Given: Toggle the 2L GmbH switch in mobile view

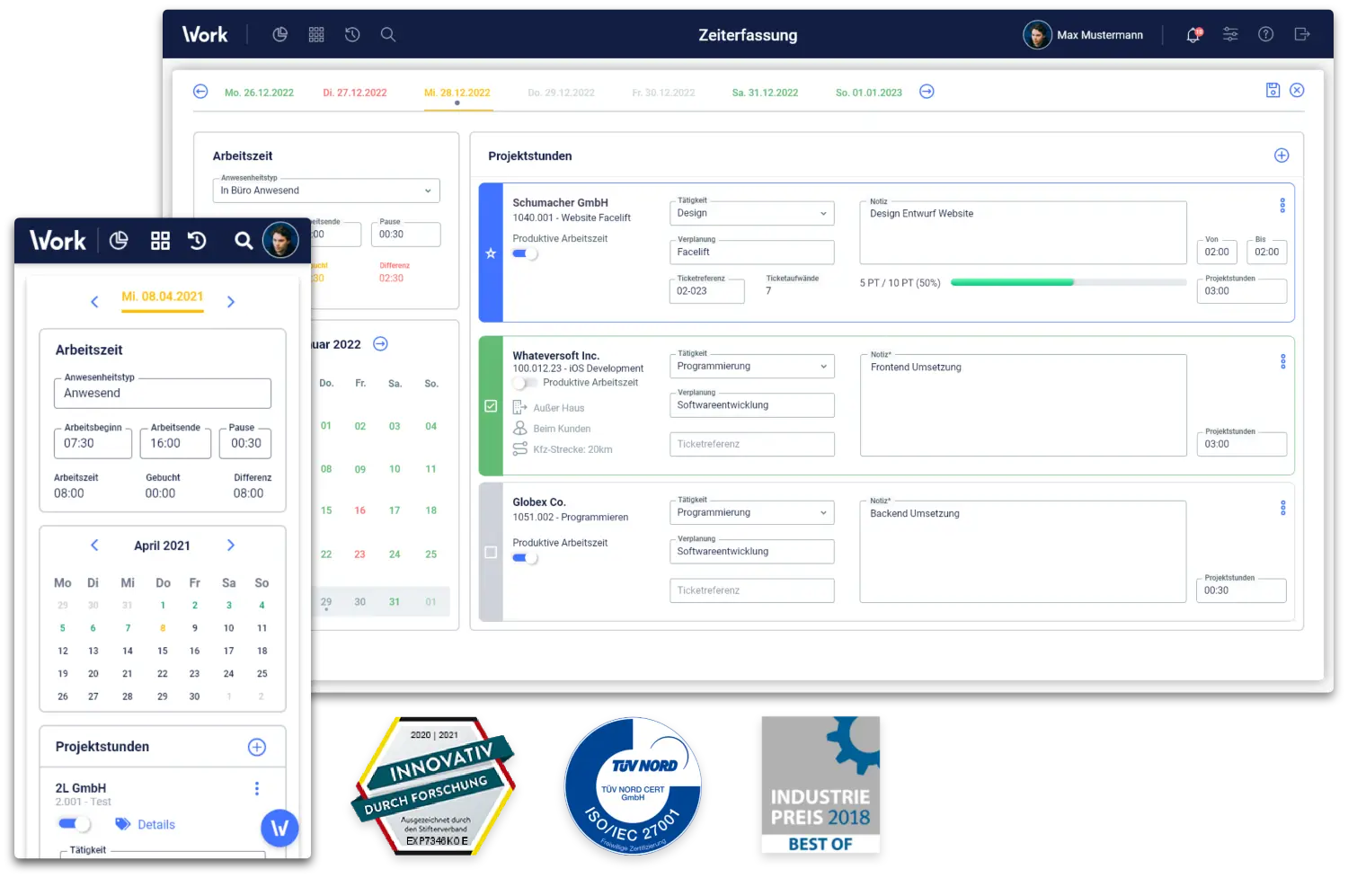Looking at the screenshot, I should coord(74,824).
